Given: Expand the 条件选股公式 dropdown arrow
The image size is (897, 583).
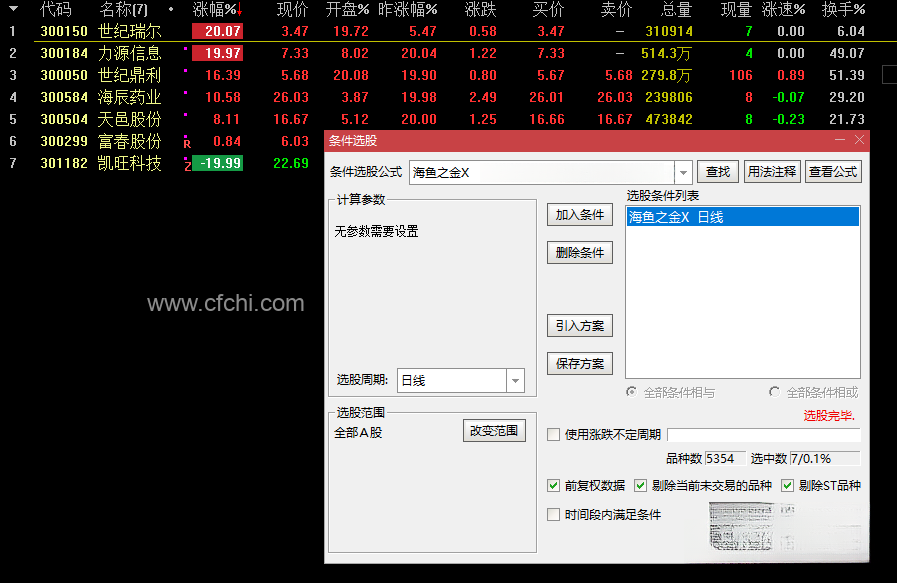Looking at the screenshot, I should pos(683,172).
